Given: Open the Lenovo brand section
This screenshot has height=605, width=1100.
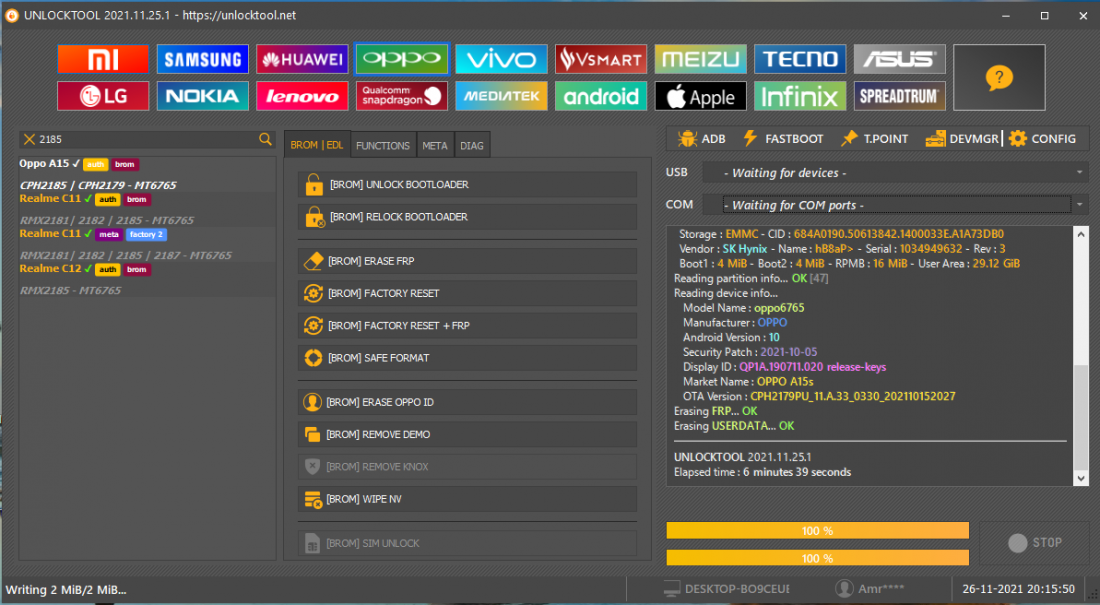Looking at the screenshot, I should click(302, 96).
